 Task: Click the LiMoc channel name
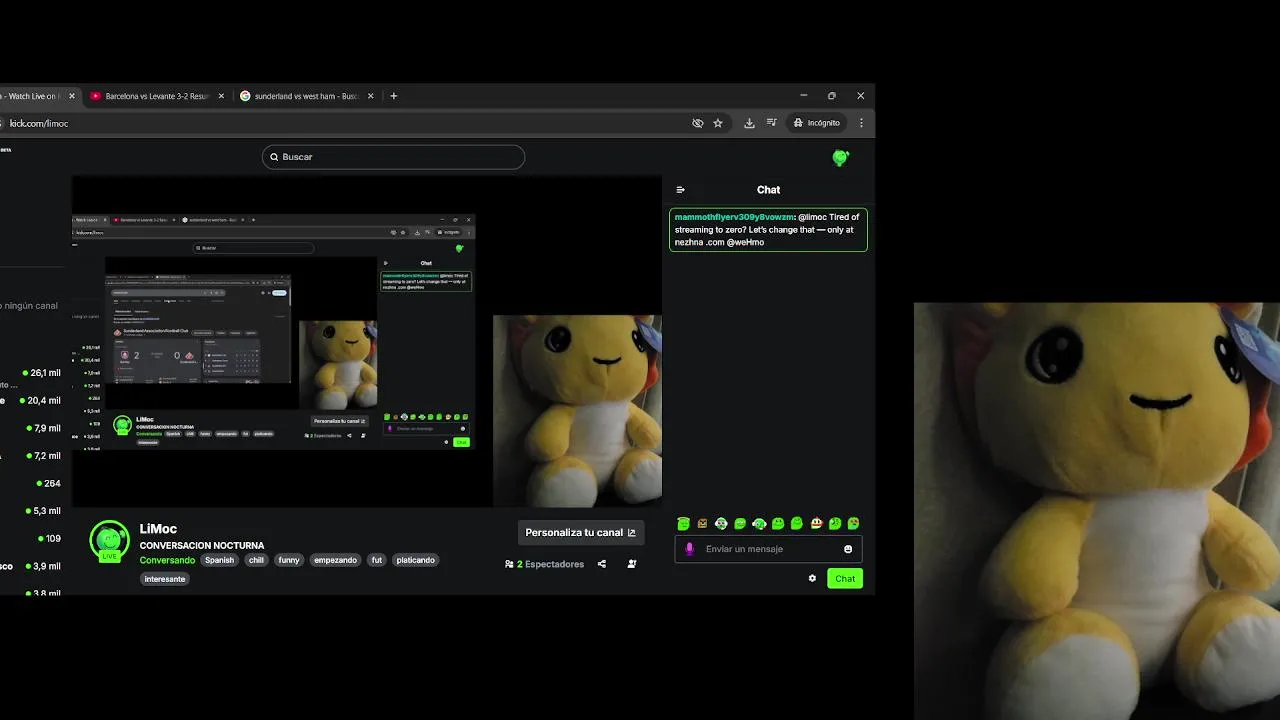(x=158, y=529)
